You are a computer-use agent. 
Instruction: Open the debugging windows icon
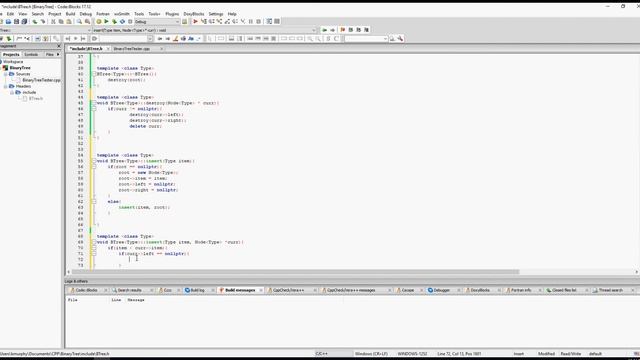(269, 21)
